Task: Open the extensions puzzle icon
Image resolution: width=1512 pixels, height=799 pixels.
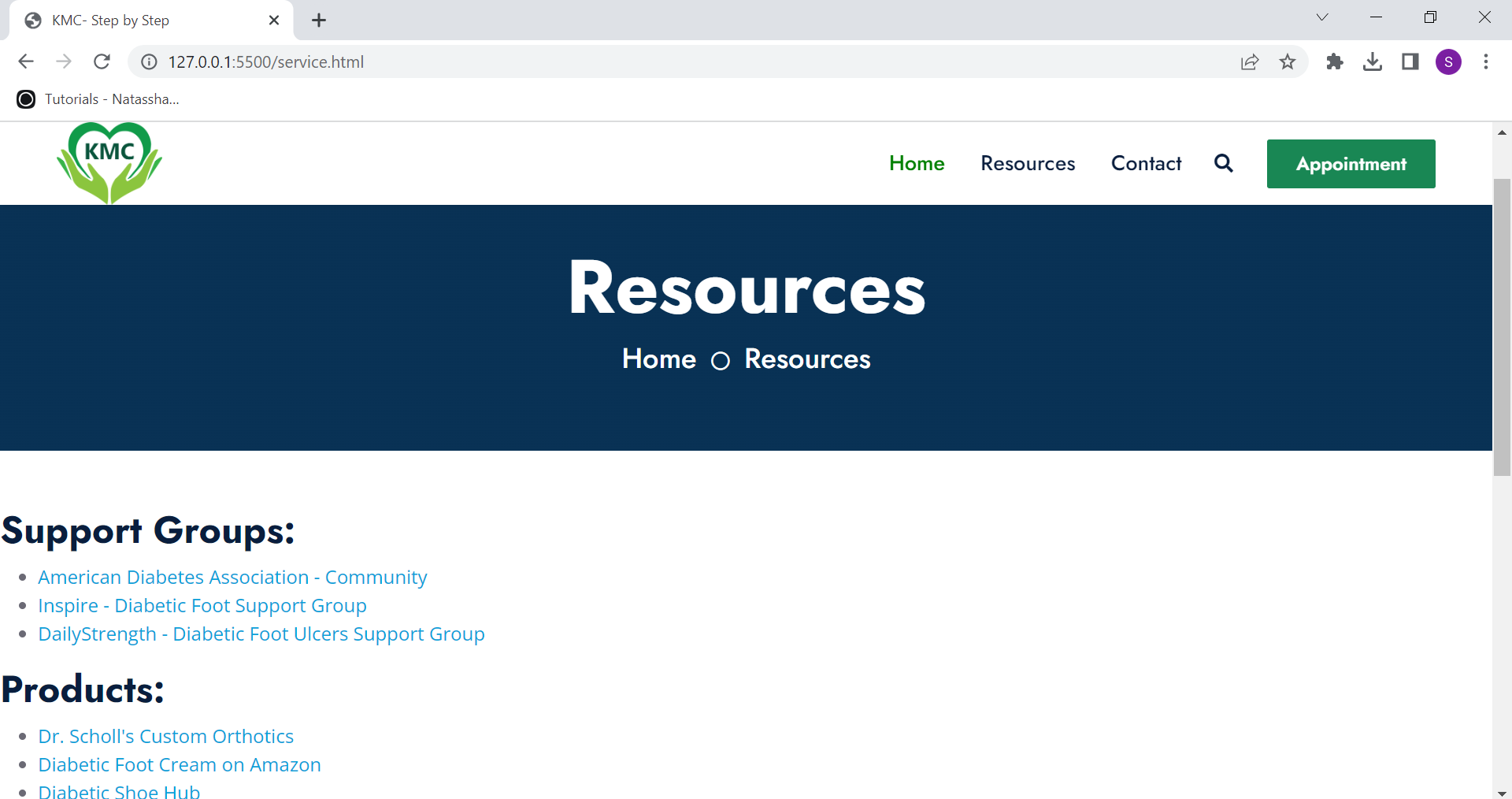Action: point(1335,61)
